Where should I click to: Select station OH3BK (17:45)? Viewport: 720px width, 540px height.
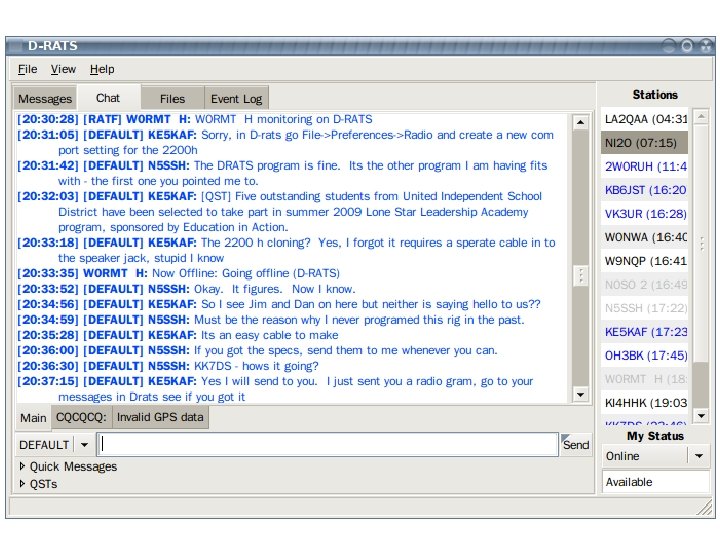[645, 355]
